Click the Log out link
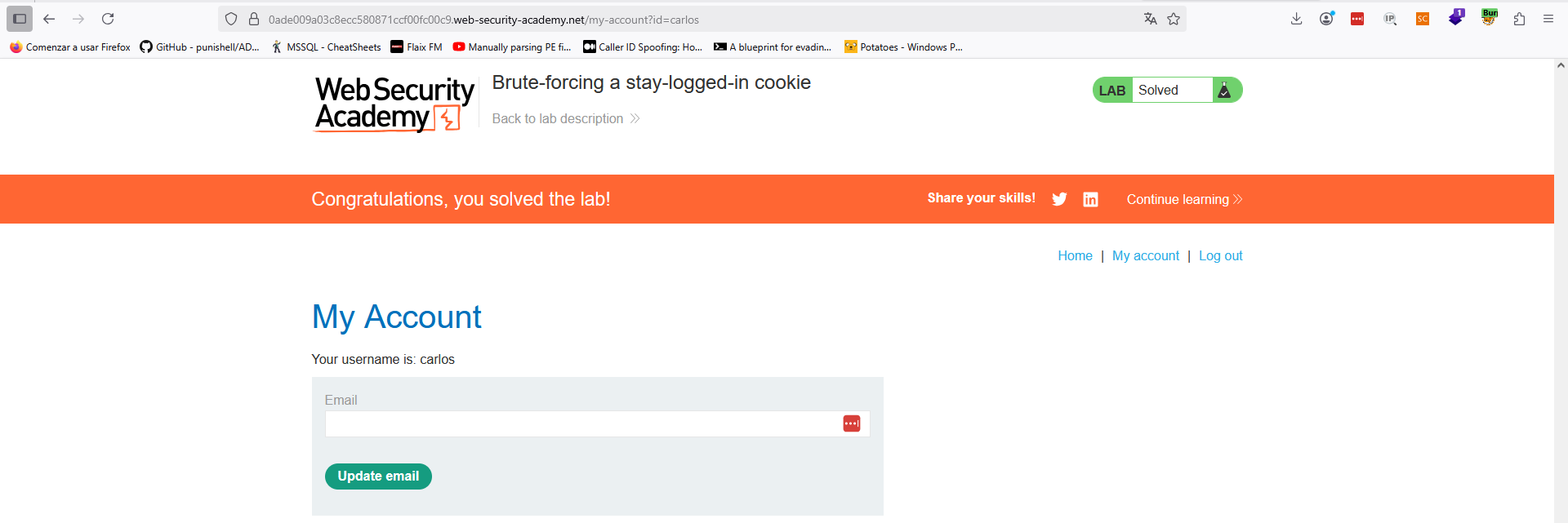The image size is (1568, 523). click(1220, 255)
